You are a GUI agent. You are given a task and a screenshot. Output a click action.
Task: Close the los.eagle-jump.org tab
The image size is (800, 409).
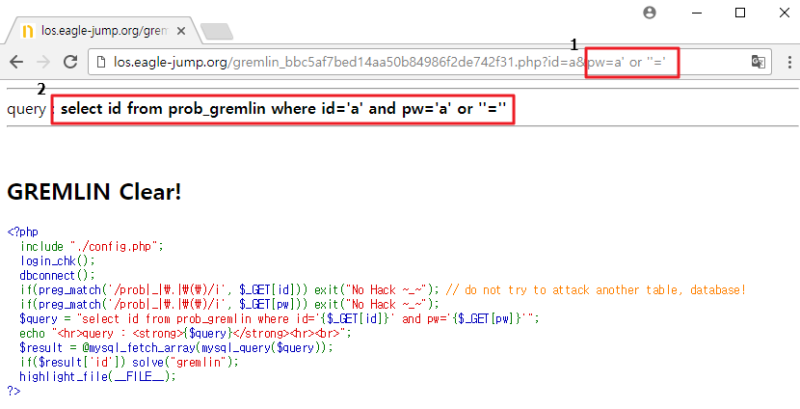pyautogui.click(x=181, y=31)
